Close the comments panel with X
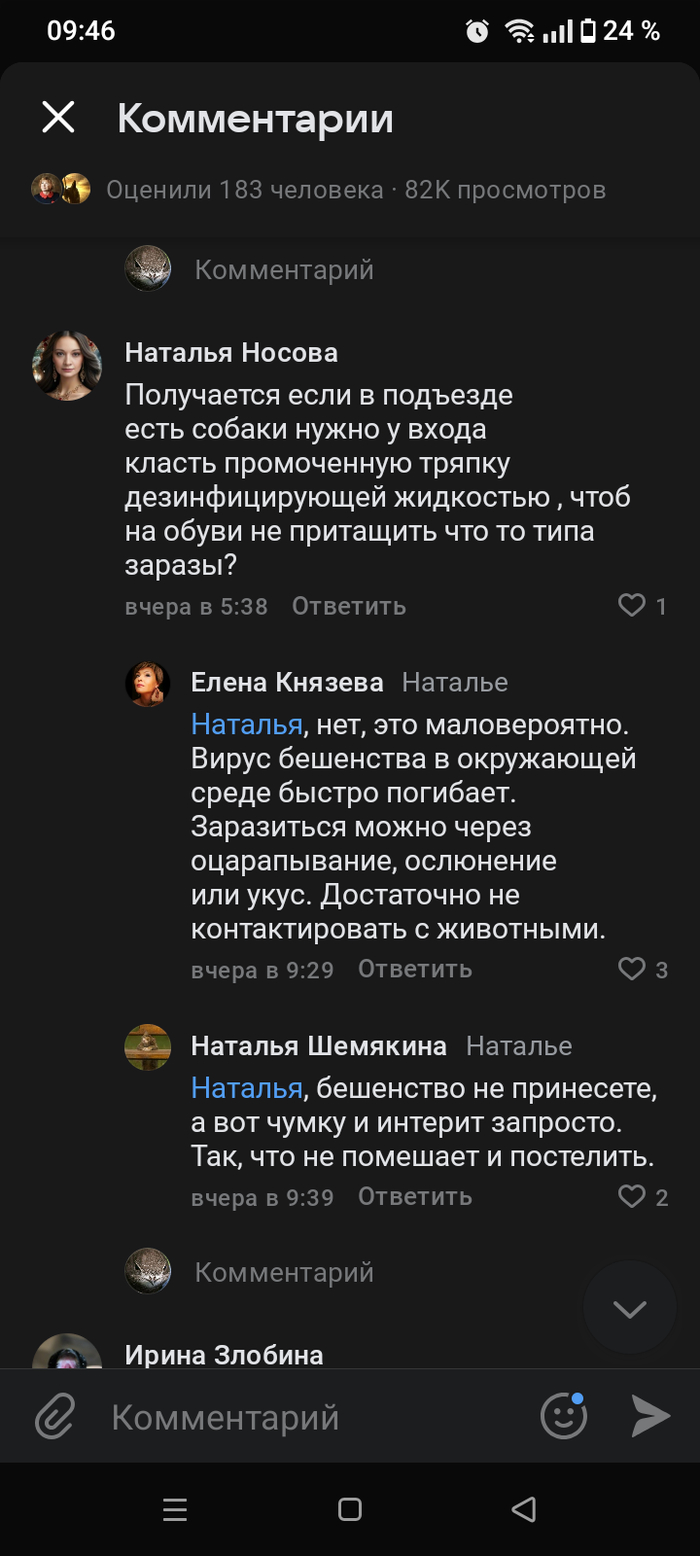 [x=58, y=118]
